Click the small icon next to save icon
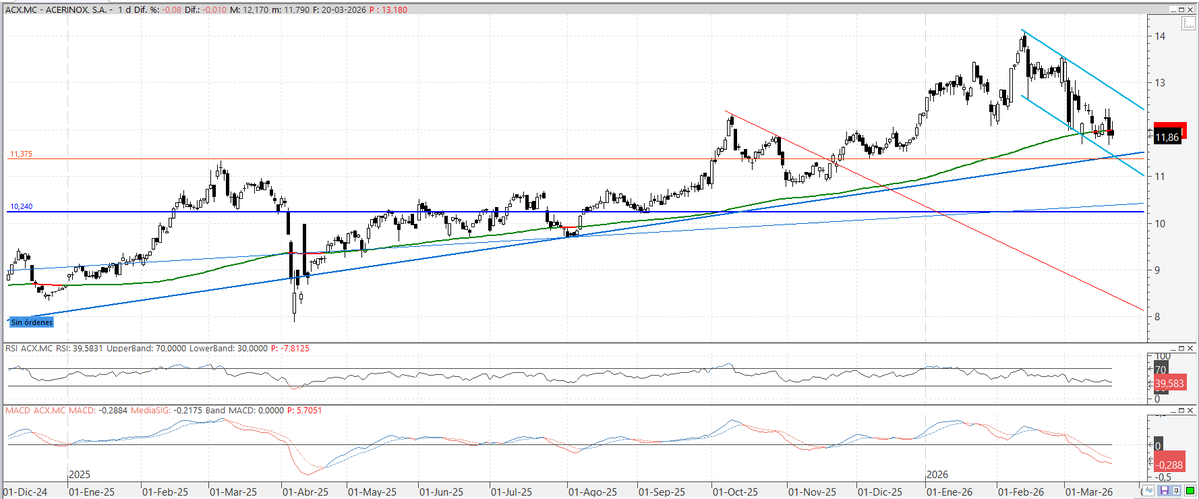The height and width of the screenshot is (499, 1199). click(1176, 491)
